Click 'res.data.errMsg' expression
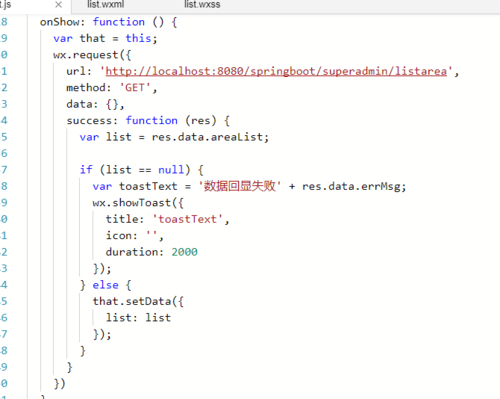This screenshot has height=399, width=500. (x=351, y=186)
